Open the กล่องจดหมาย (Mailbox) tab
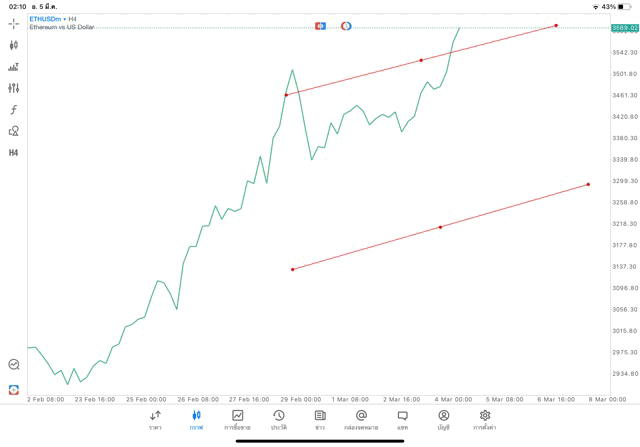Screen dimensions: 640x447 coord(361,419)
